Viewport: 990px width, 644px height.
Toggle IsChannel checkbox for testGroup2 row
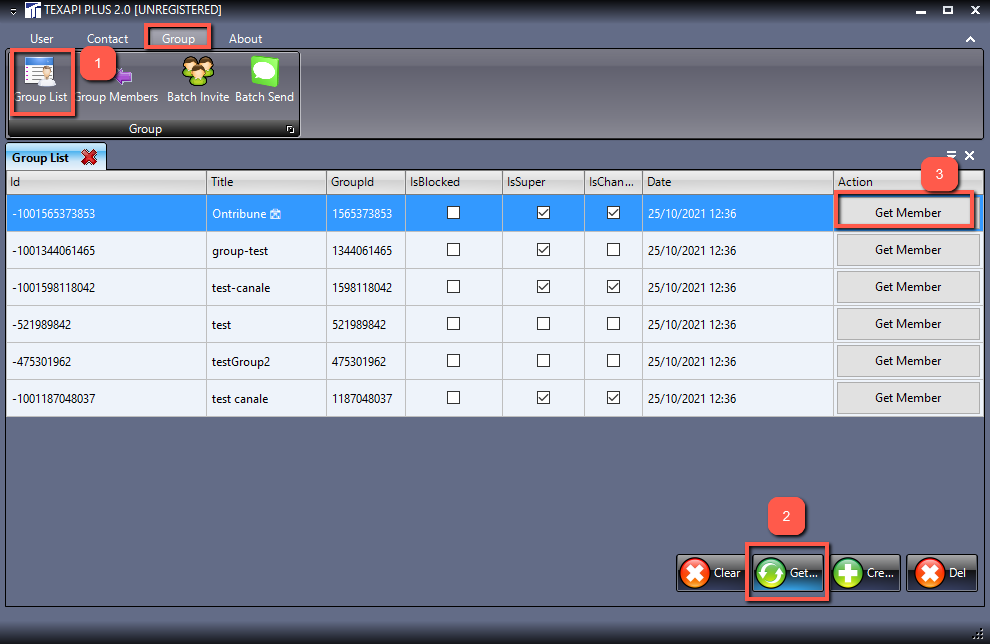tap(613, 361)
